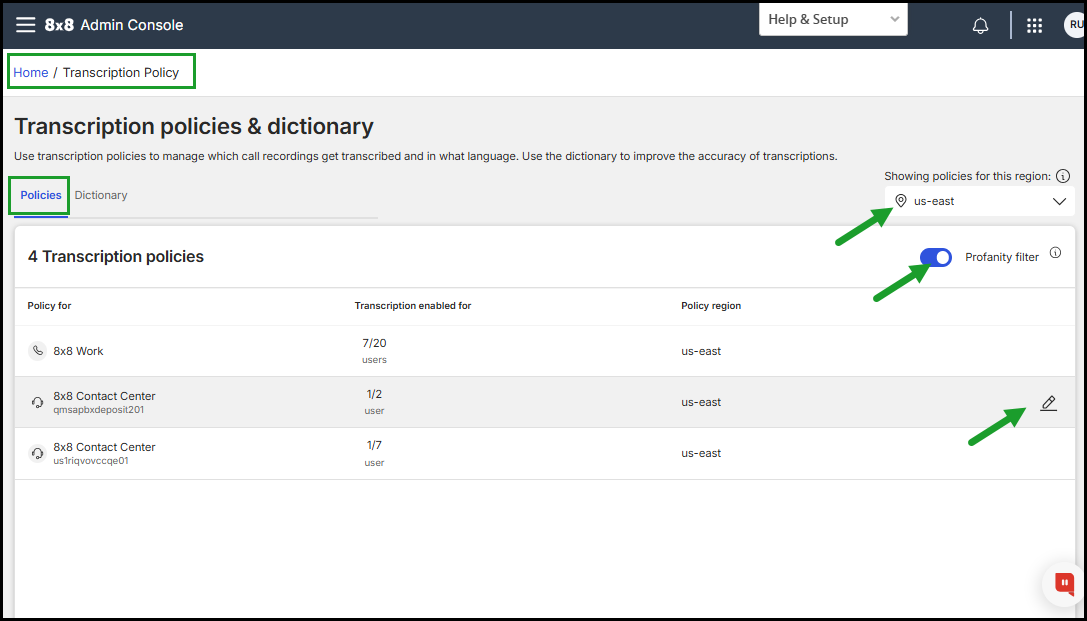Viewport: 1087px width, 621px height.
Task: Click the location pin in region selector
Action: tap(901, 201)
